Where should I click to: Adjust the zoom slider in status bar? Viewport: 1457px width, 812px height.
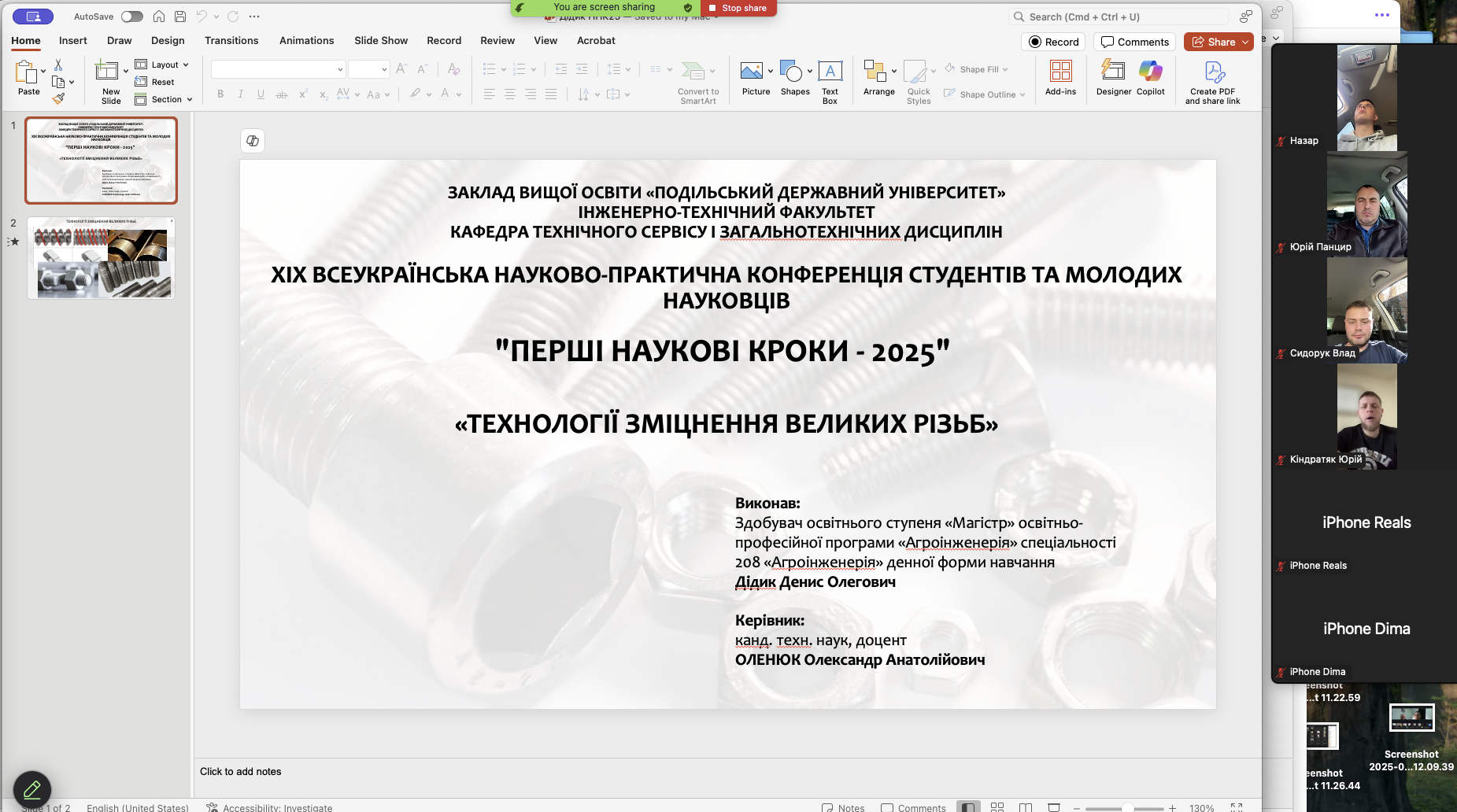click(1127, 808)
